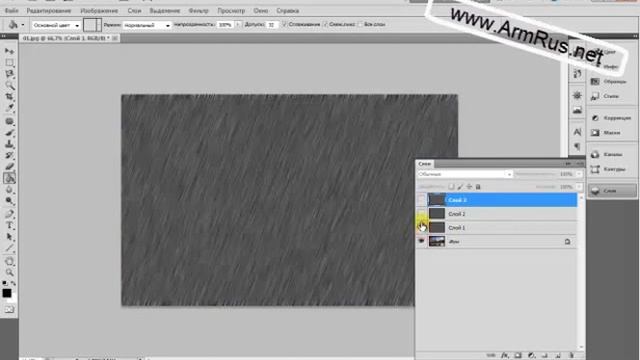Select the Eraser tool
This screenshot has height=360, width=640.
tap(9, 167)
